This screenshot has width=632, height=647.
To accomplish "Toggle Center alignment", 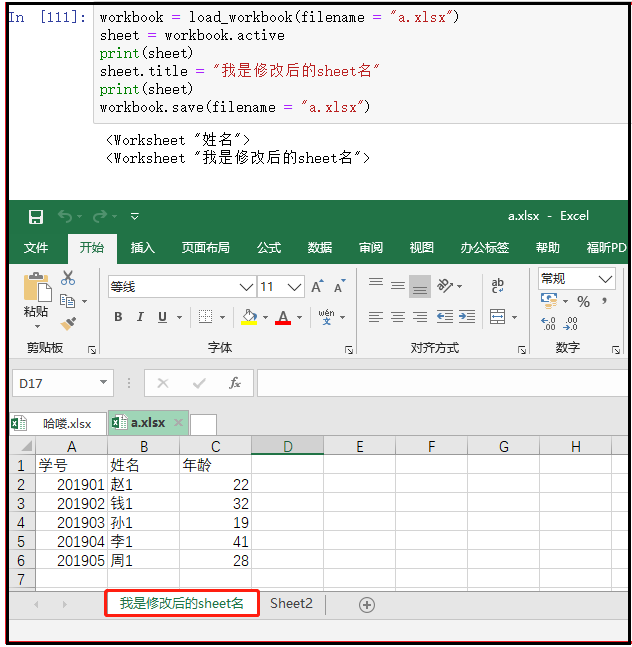I will pyautogui.click(x=398, y=317).
